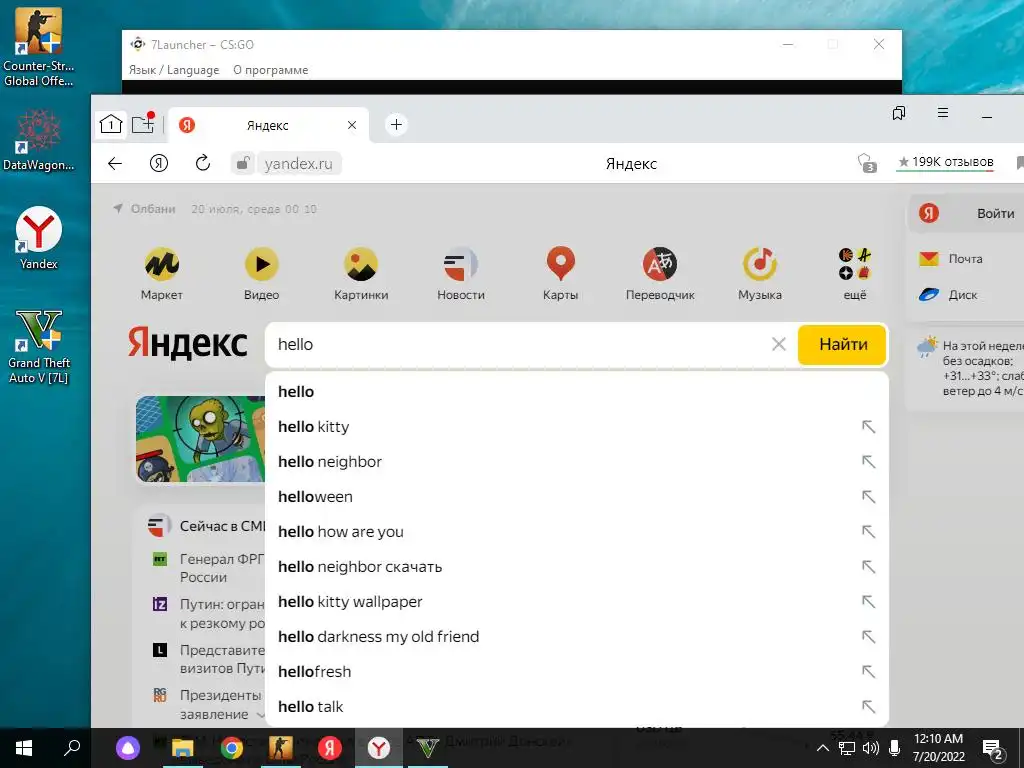
Task: Open Counter-Strike Global Offensive desktop shortcut
Action: [x=39, y=46]
